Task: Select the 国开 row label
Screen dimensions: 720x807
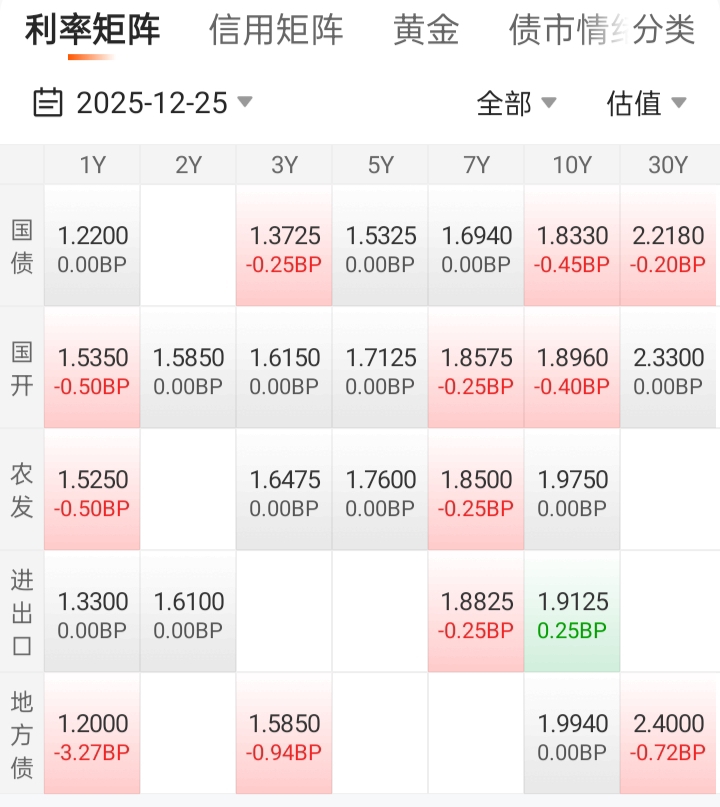Action: 22,368
